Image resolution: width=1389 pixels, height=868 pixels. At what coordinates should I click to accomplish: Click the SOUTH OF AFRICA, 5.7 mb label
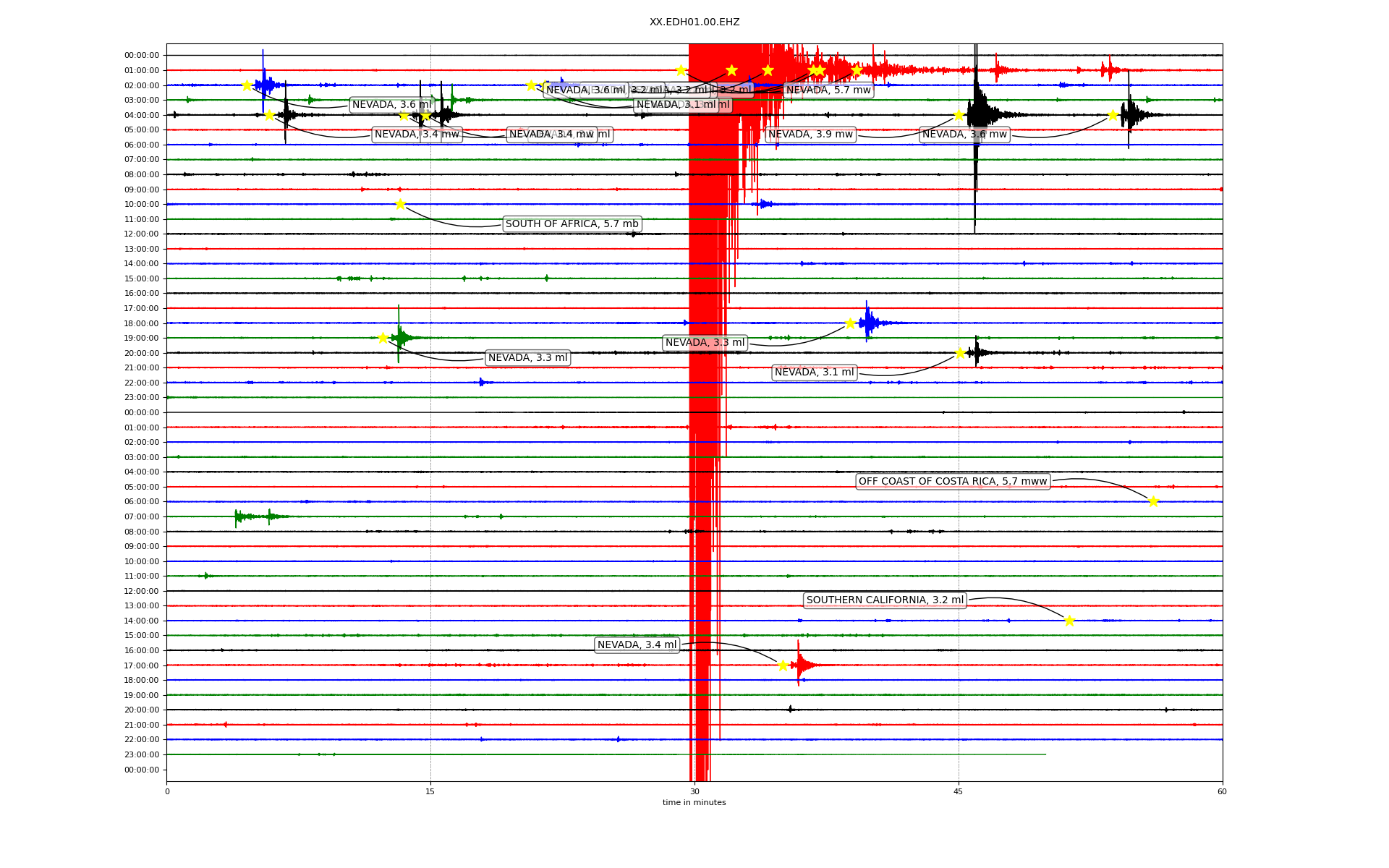click(x=572, y=224)
